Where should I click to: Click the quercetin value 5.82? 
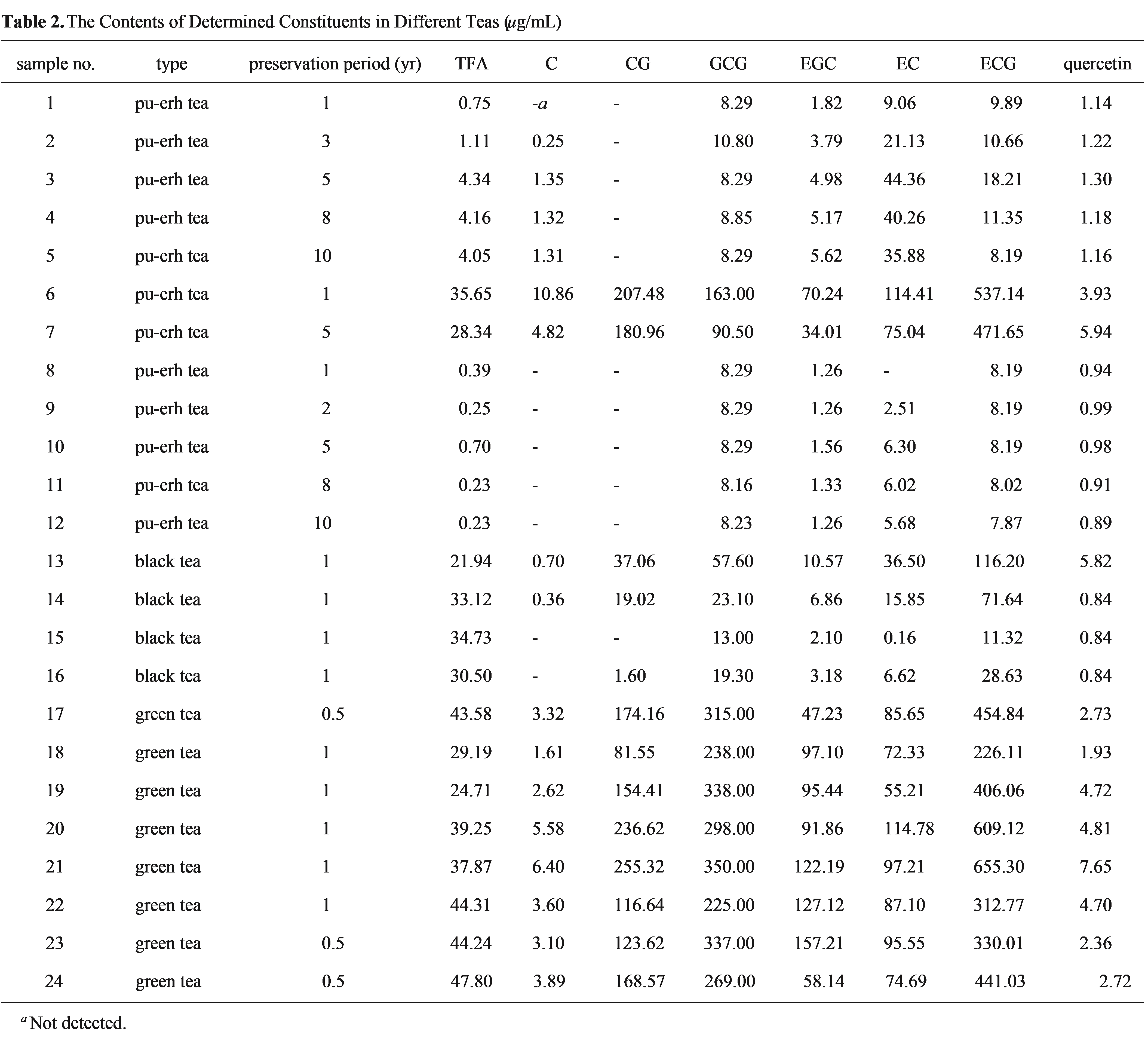pyautogui.click(x=1096, y=561)
